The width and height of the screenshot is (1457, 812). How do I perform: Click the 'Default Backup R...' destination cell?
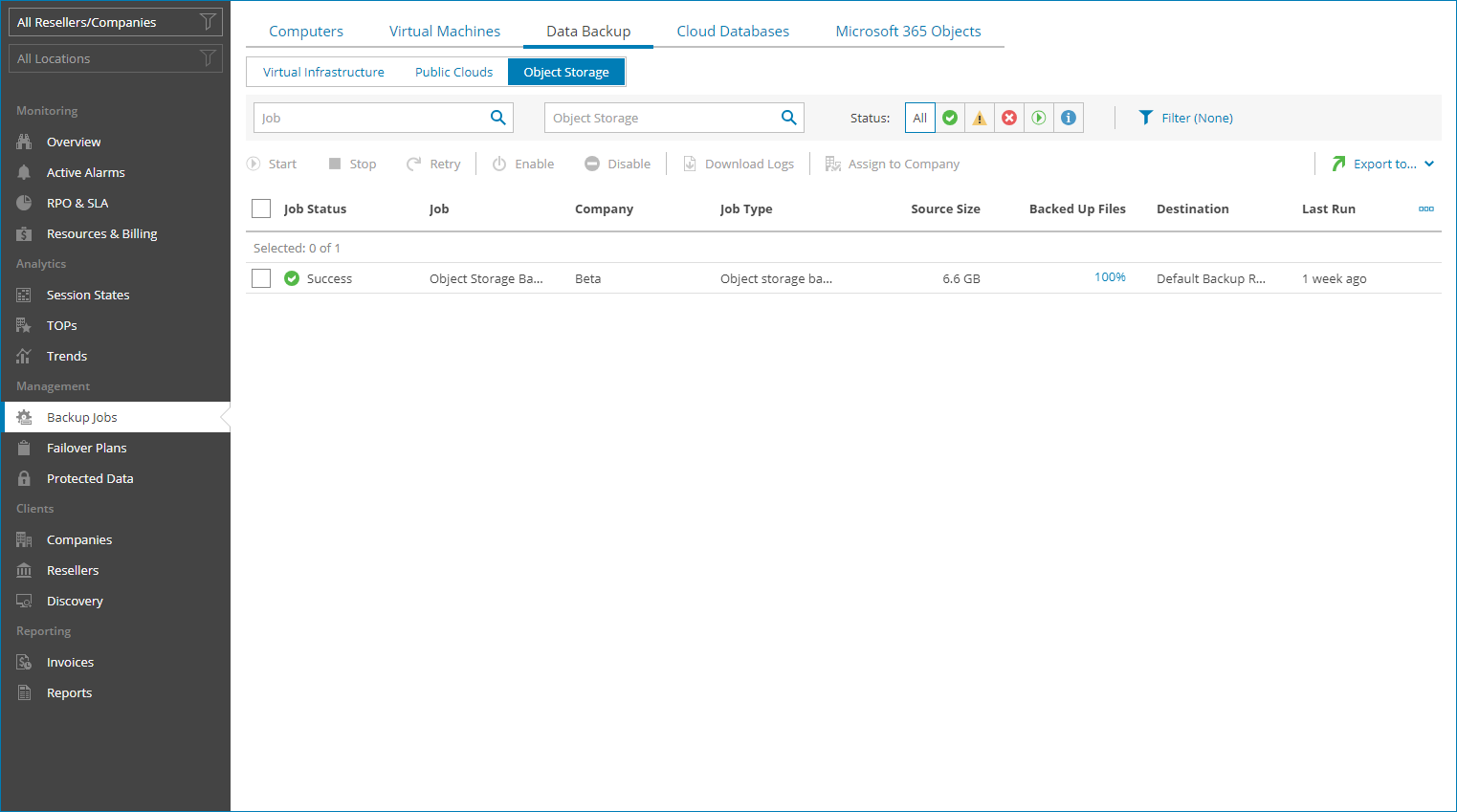click(x=1210, y=278)
